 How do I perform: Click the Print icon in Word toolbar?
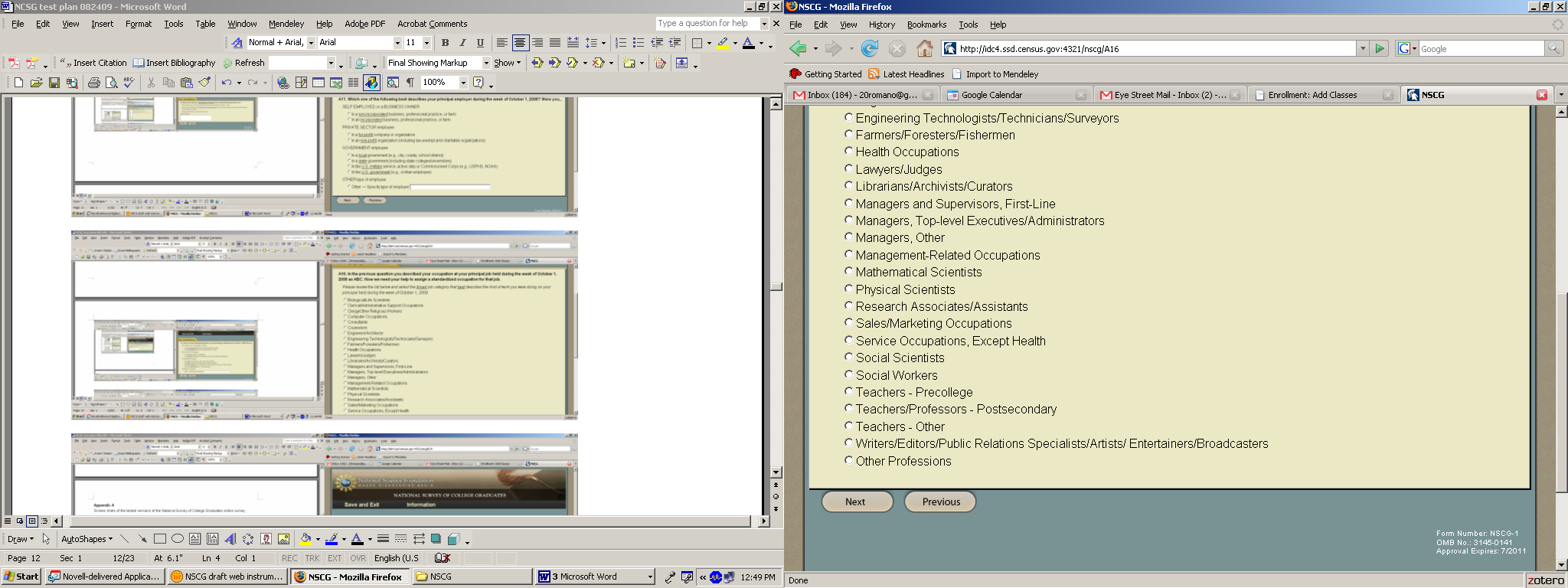click(93, 83)
